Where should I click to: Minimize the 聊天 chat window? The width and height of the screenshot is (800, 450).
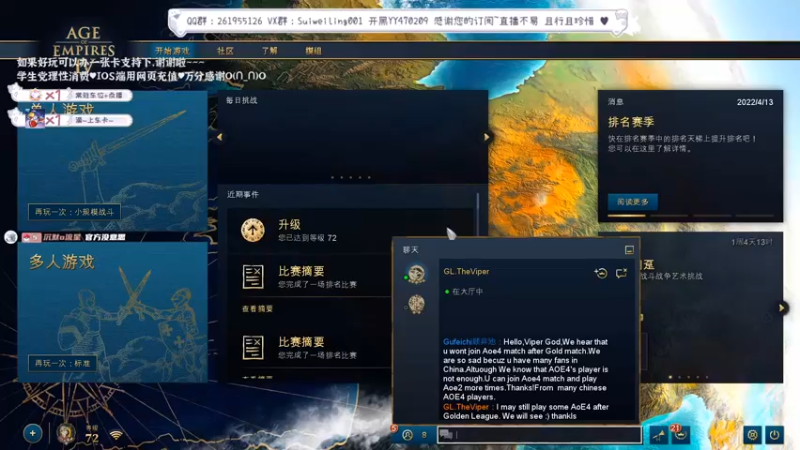coord(629,249)
